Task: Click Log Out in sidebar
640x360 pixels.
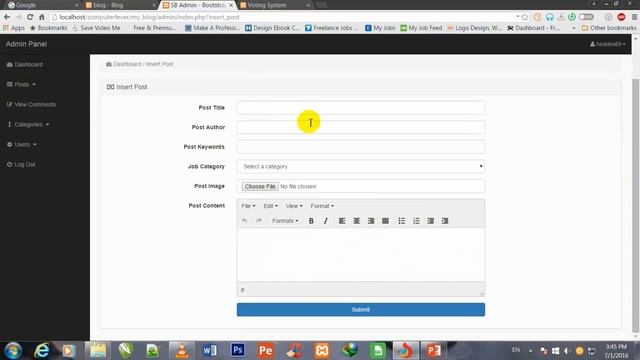Action: 21,164
